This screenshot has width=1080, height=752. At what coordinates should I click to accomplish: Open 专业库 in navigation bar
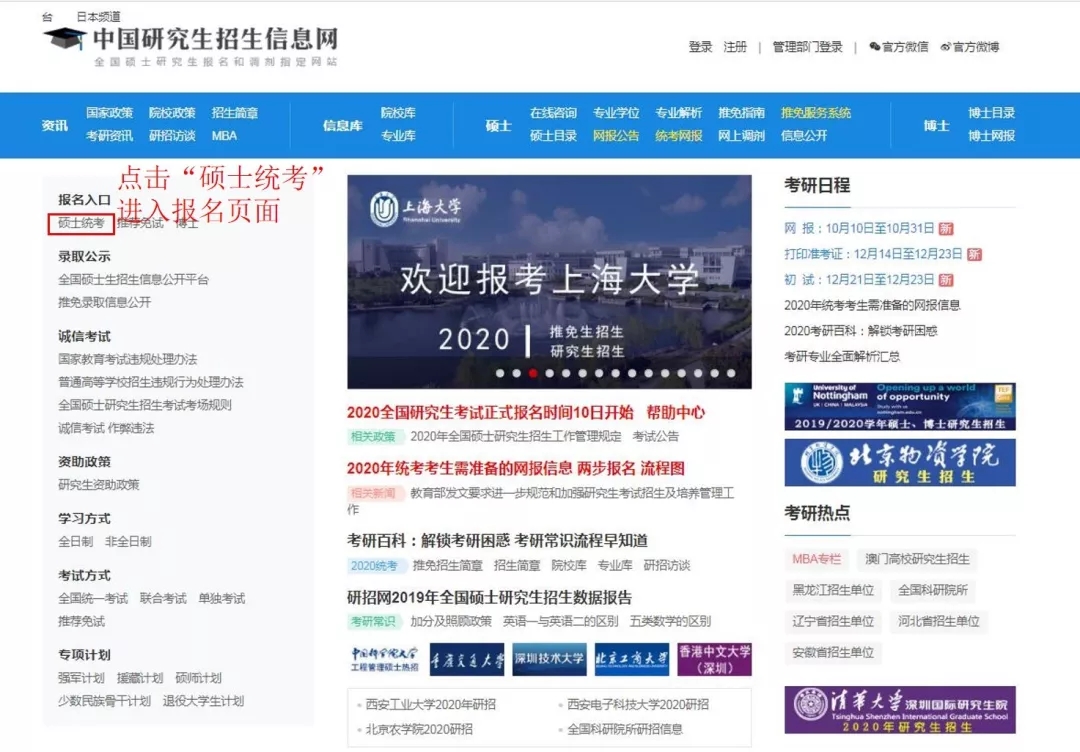coord(398,136)
